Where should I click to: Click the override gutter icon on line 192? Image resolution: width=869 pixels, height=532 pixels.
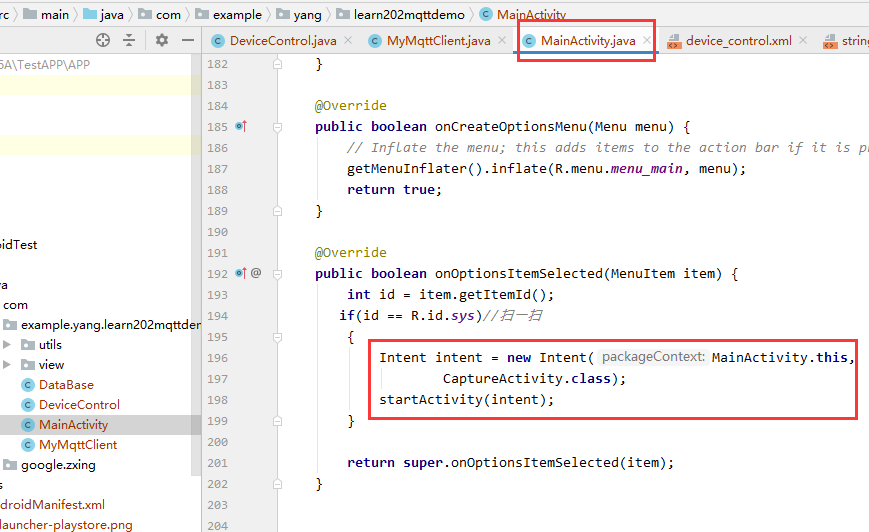(241, 273)
